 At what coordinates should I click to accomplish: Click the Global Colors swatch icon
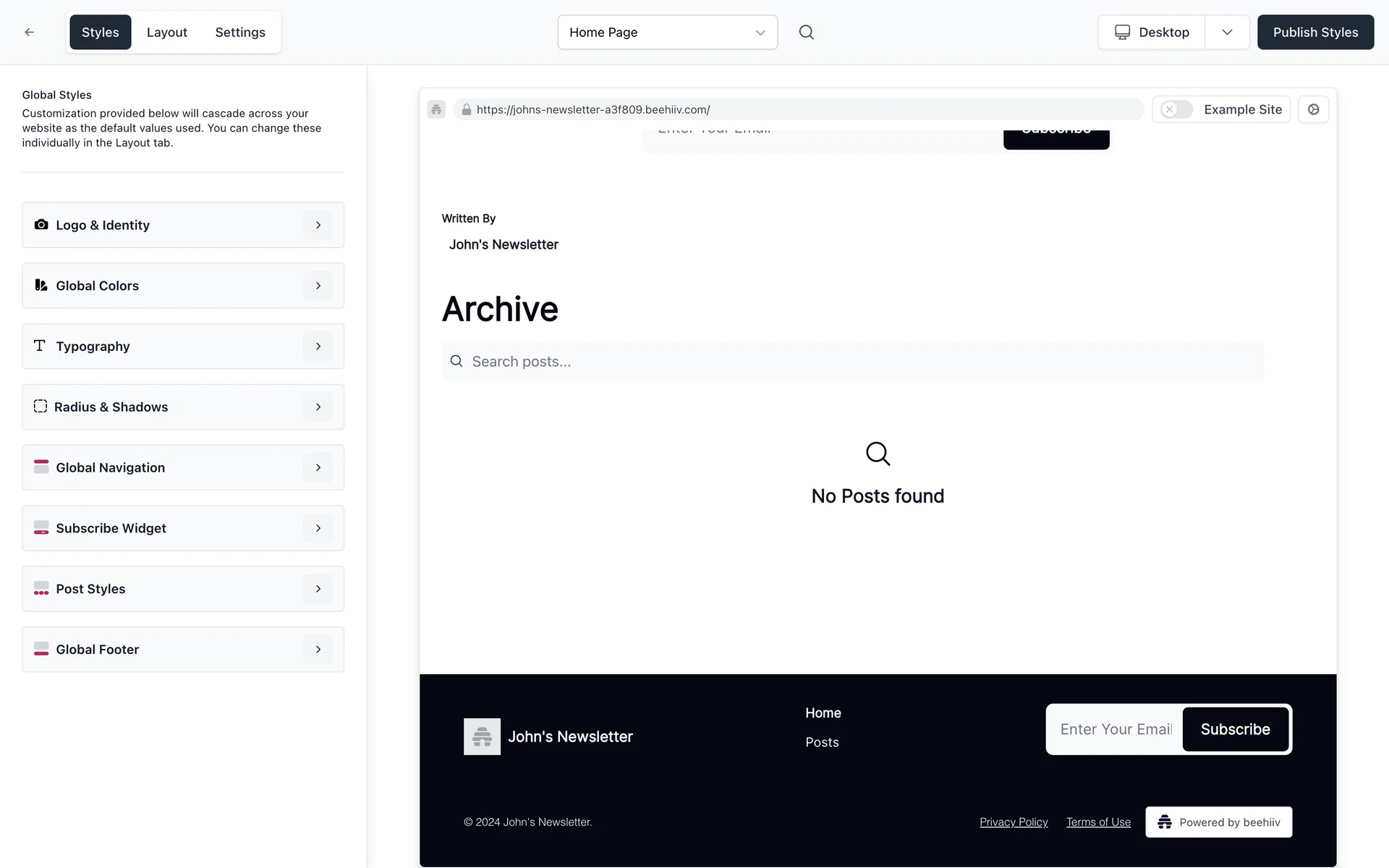coord(41,286)
